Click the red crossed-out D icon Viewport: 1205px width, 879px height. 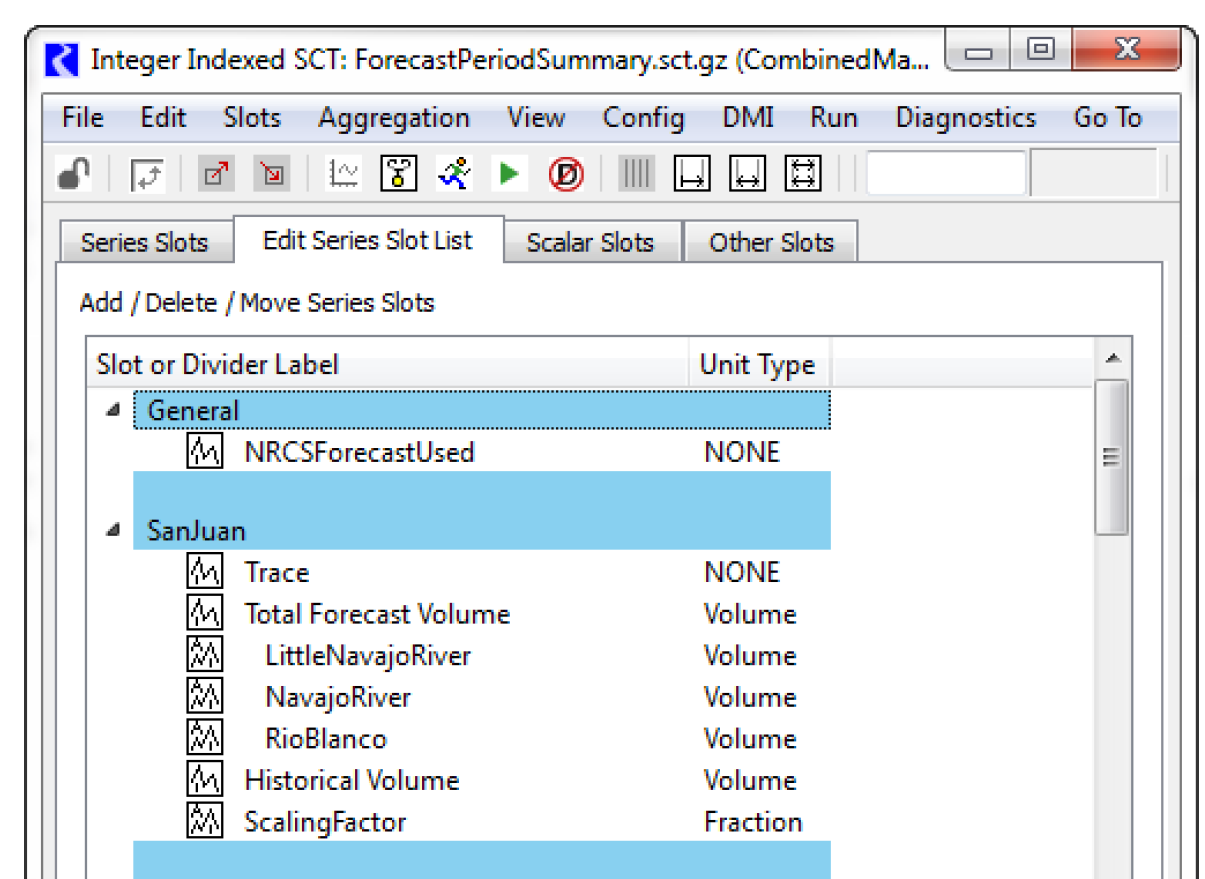(x=565, y=175)
